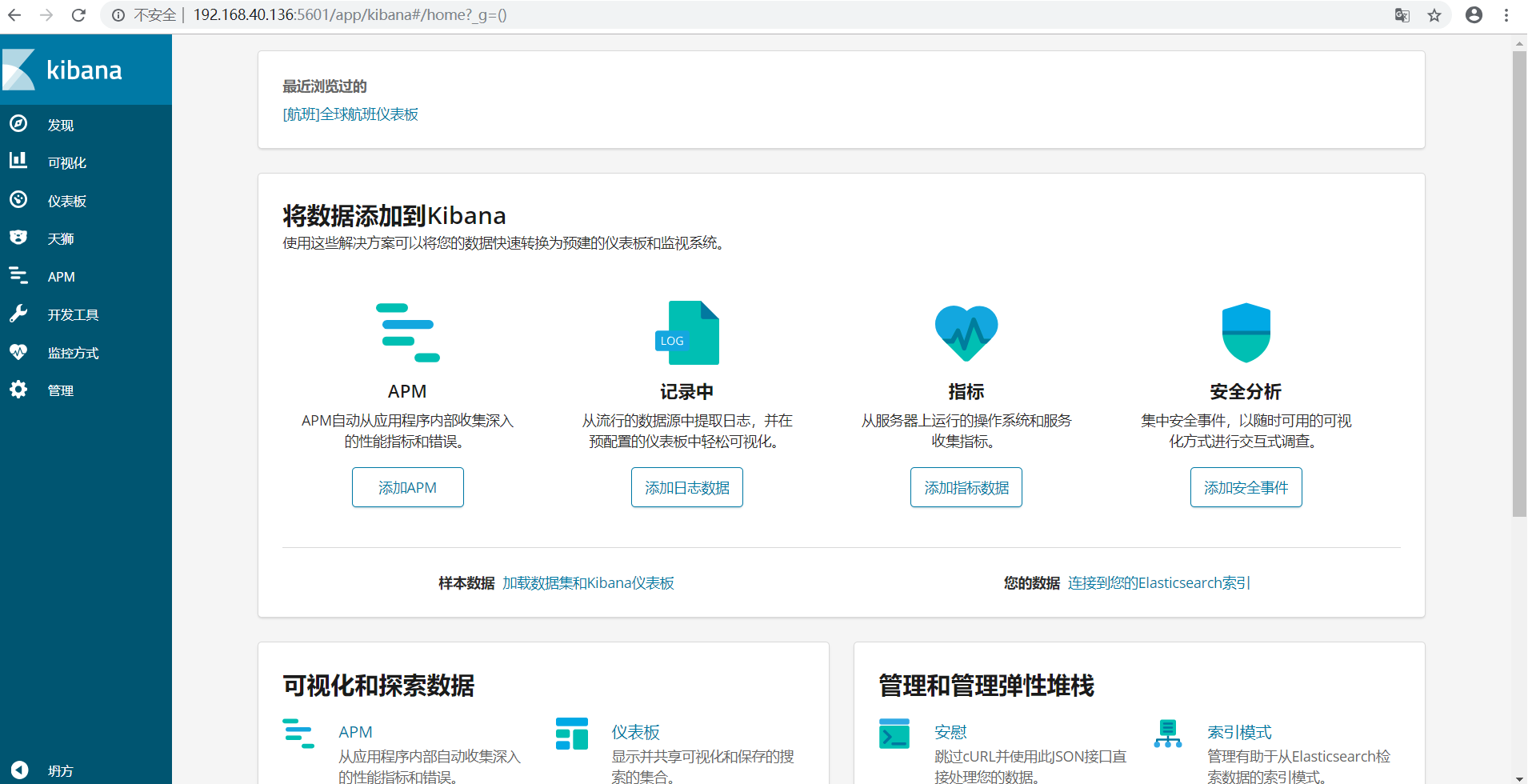The height and width of the screenshot is (784, 1528).
Task: Bookmark this page with star icon
Action: (x=1434, y=15)
